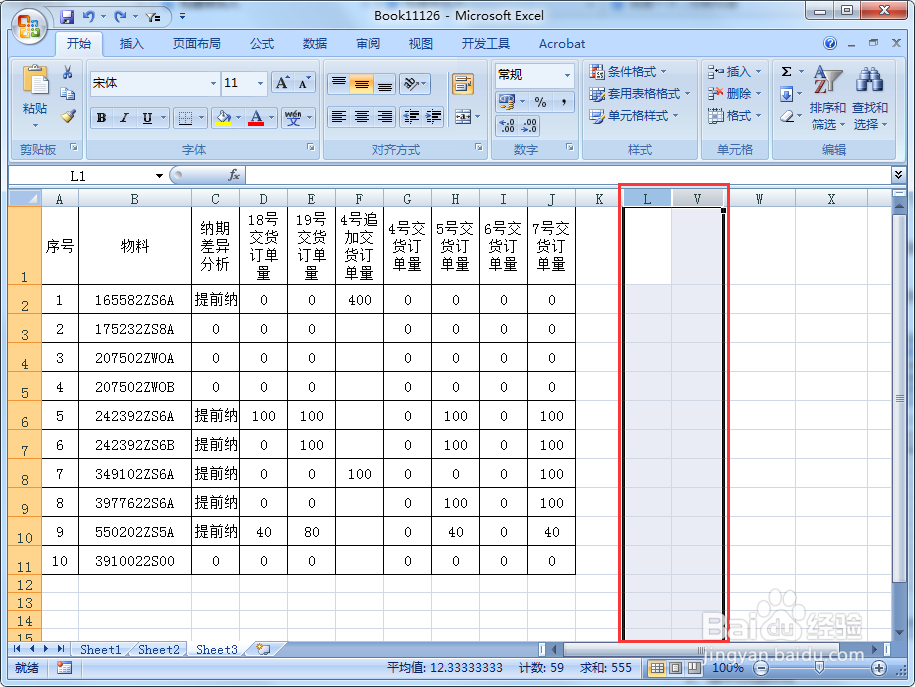This screenshot has width=915, height=687.
Task: Click the 排序和筛选 button
Action: tap(827, 98)
